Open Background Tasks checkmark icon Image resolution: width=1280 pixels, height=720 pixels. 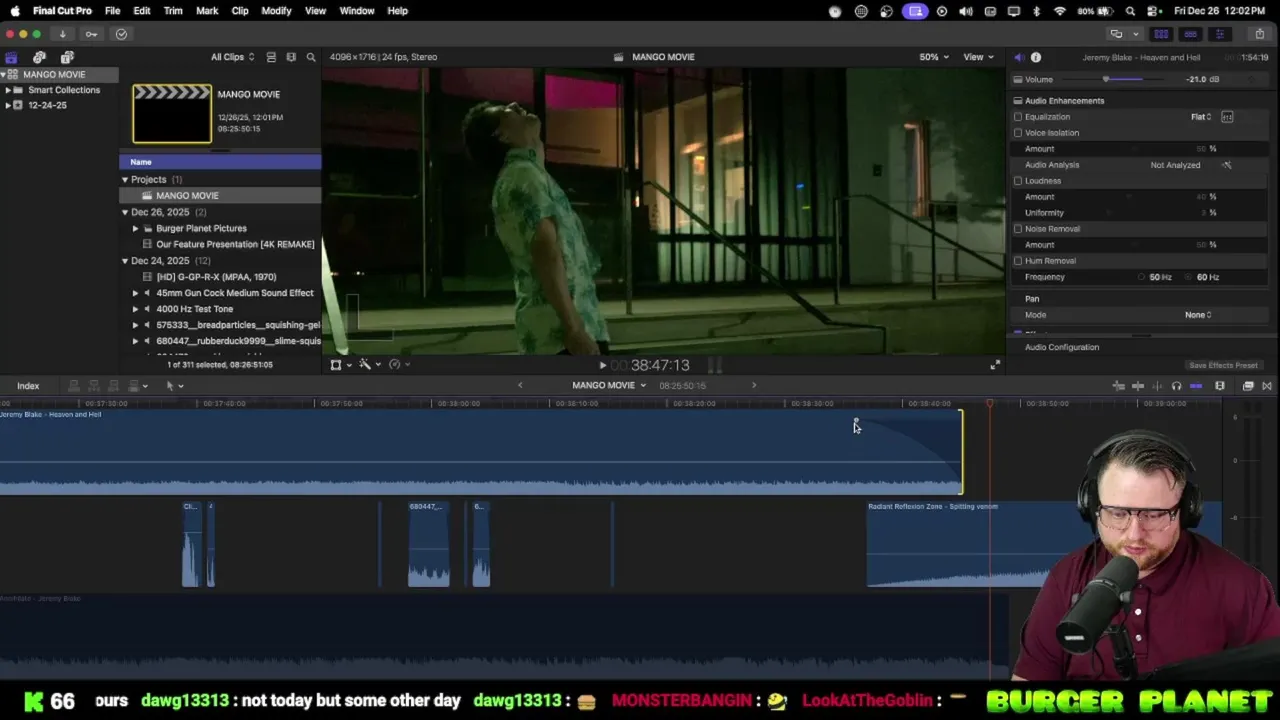pos(121,34)
